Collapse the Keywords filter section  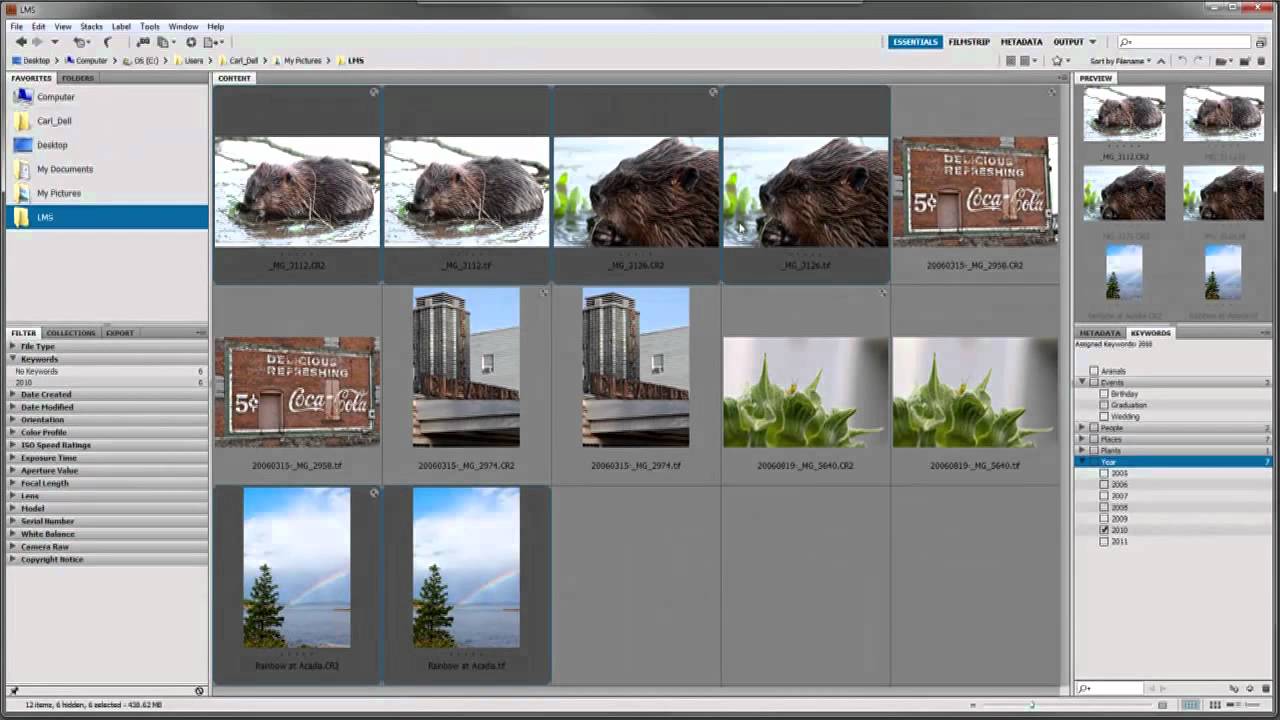tap(13, 359)
